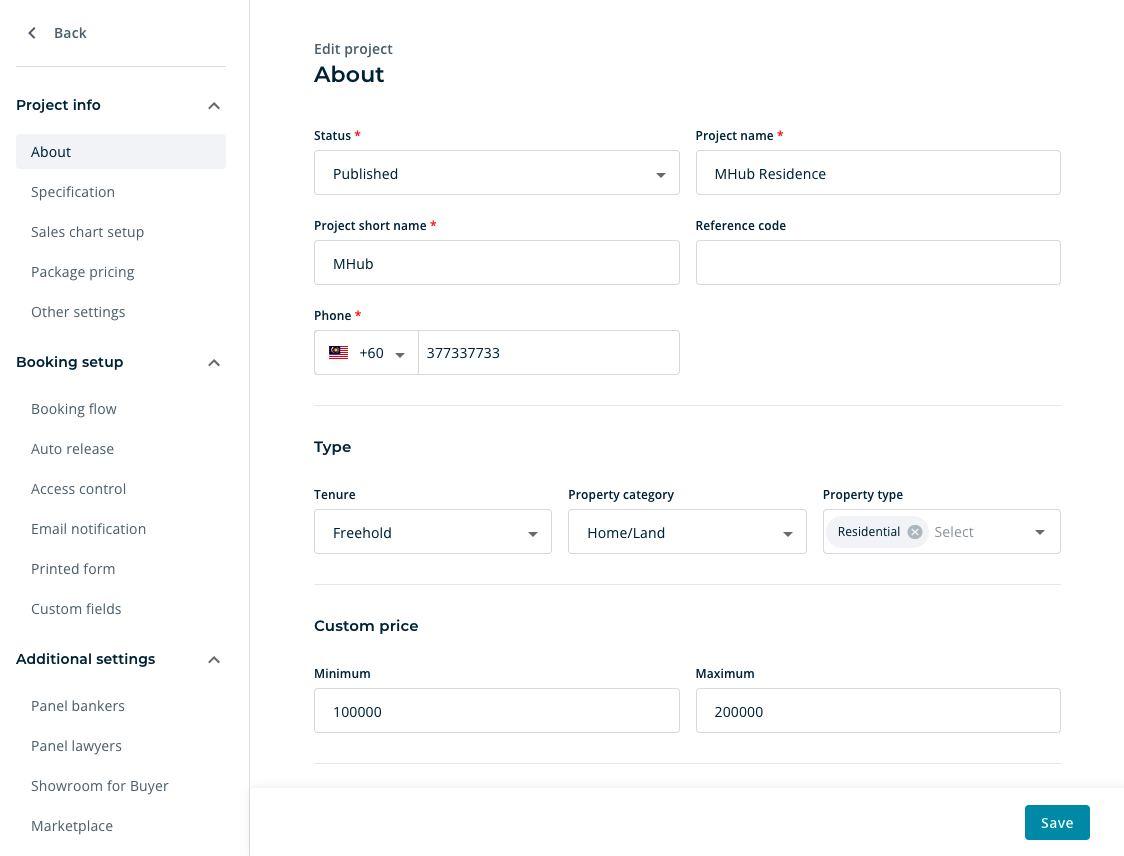This screenshot has height=856, width=1124.
Task: Navigate to Email notification settings
Action: pos(88,528)
